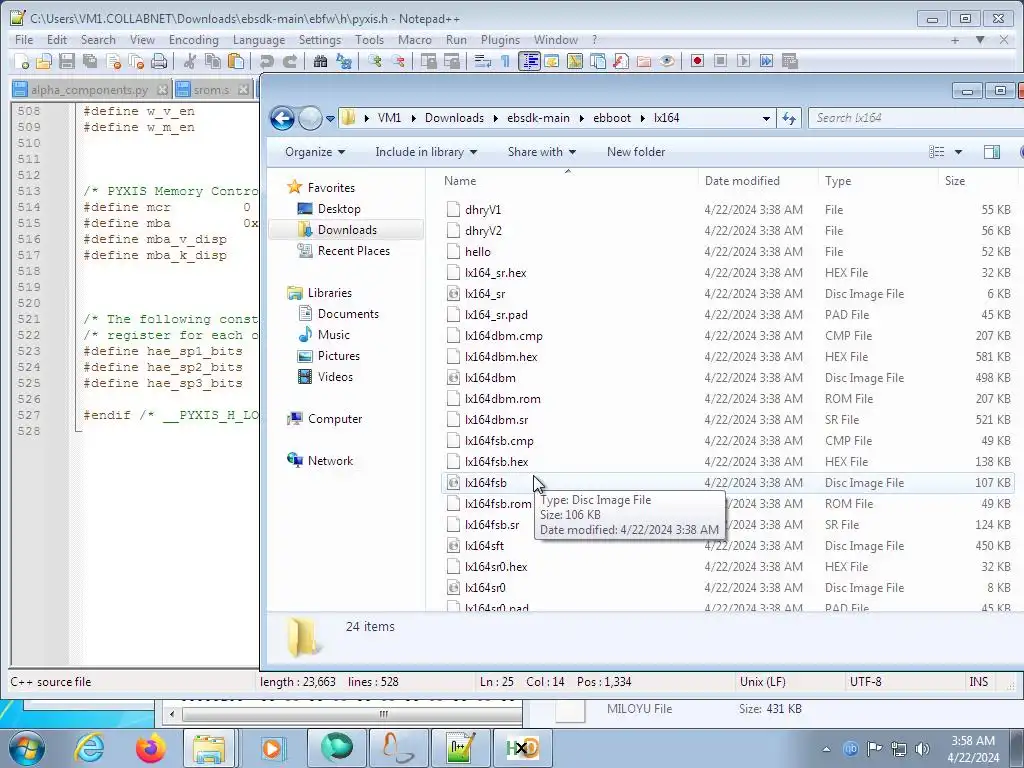1024x768 pixels.
Task: Expand the Organize dropdown
Action: pyautogui.click(x=315, y=152)
